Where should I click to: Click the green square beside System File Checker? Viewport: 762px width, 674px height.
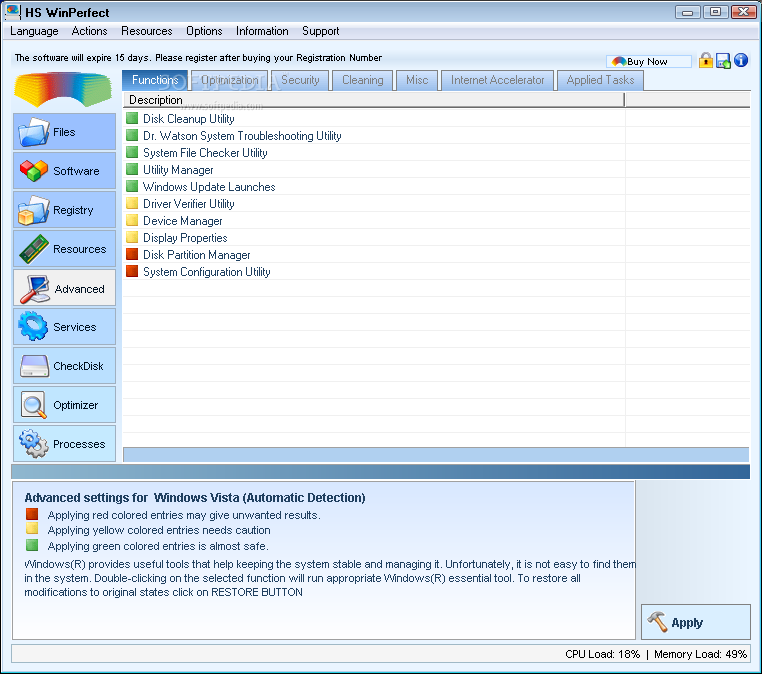click(x=132, y=152)
